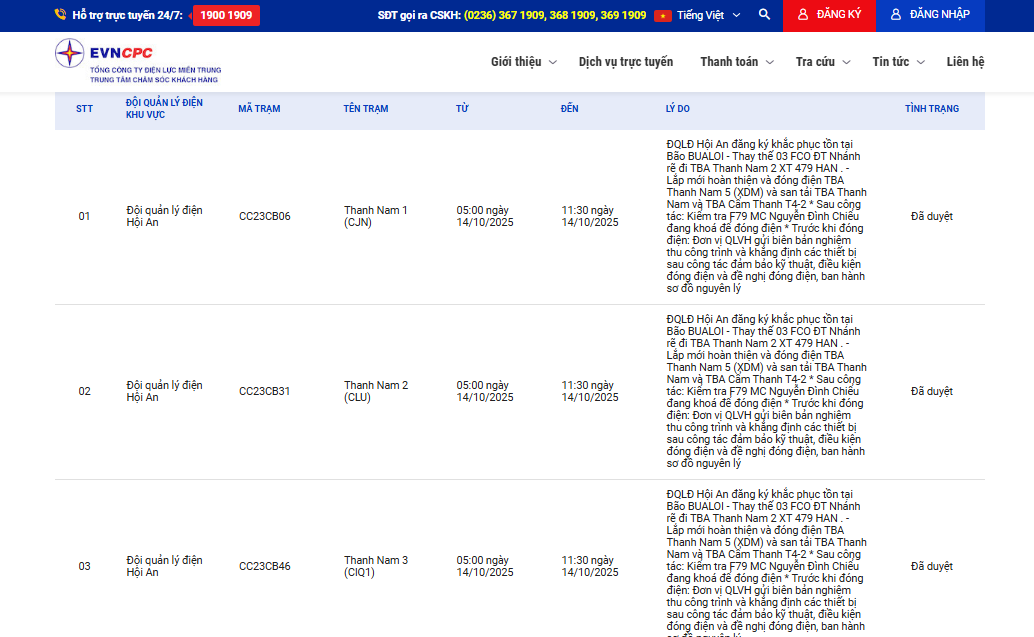Expand the Thanh toán menu

[x=736, y=62]
